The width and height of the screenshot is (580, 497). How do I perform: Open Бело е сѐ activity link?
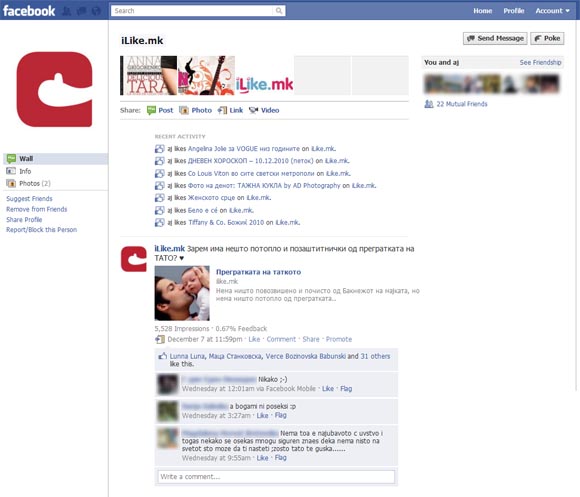(x=203, y=210)
